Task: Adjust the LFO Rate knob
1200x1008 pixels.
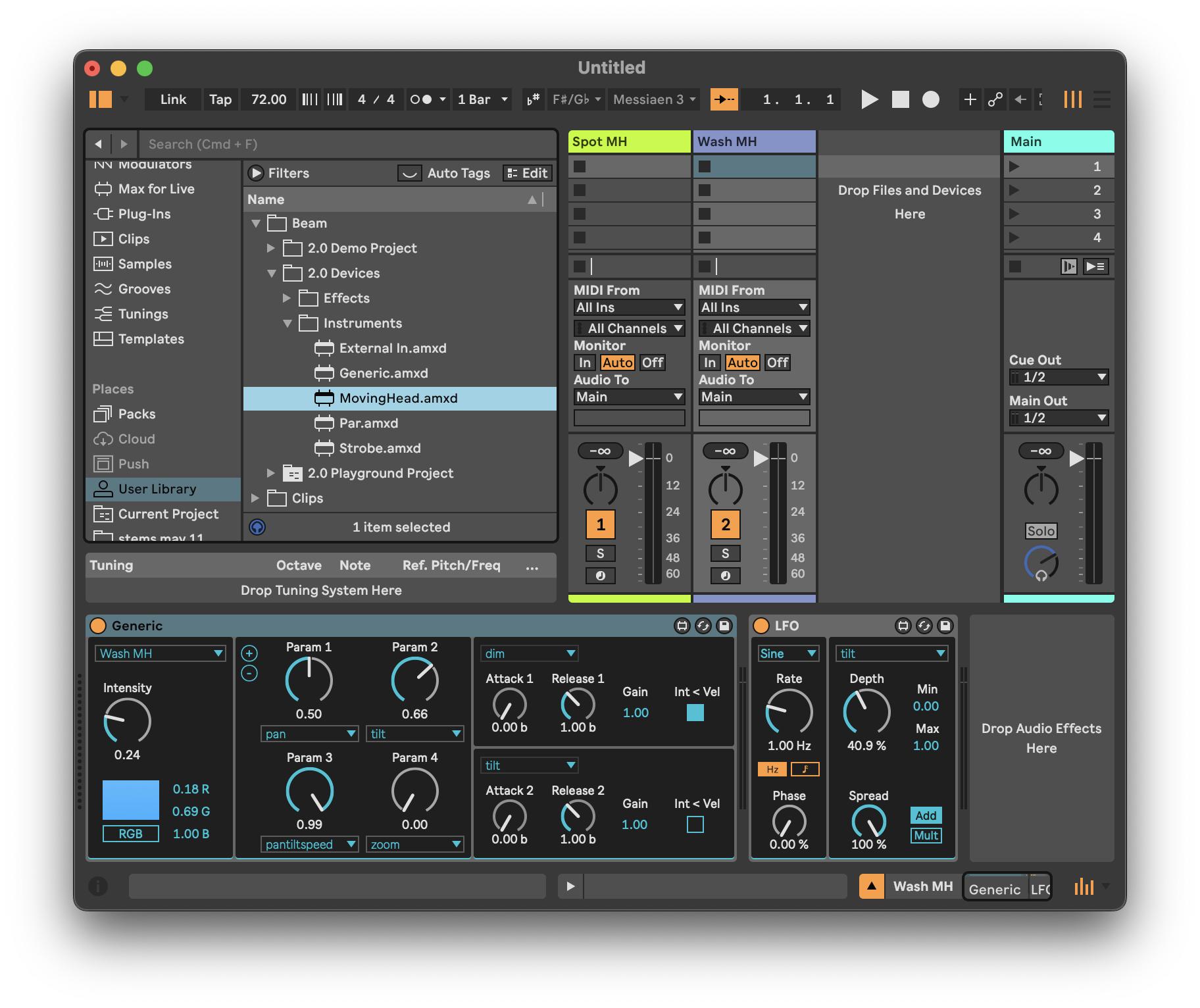Action: (789, 713)
